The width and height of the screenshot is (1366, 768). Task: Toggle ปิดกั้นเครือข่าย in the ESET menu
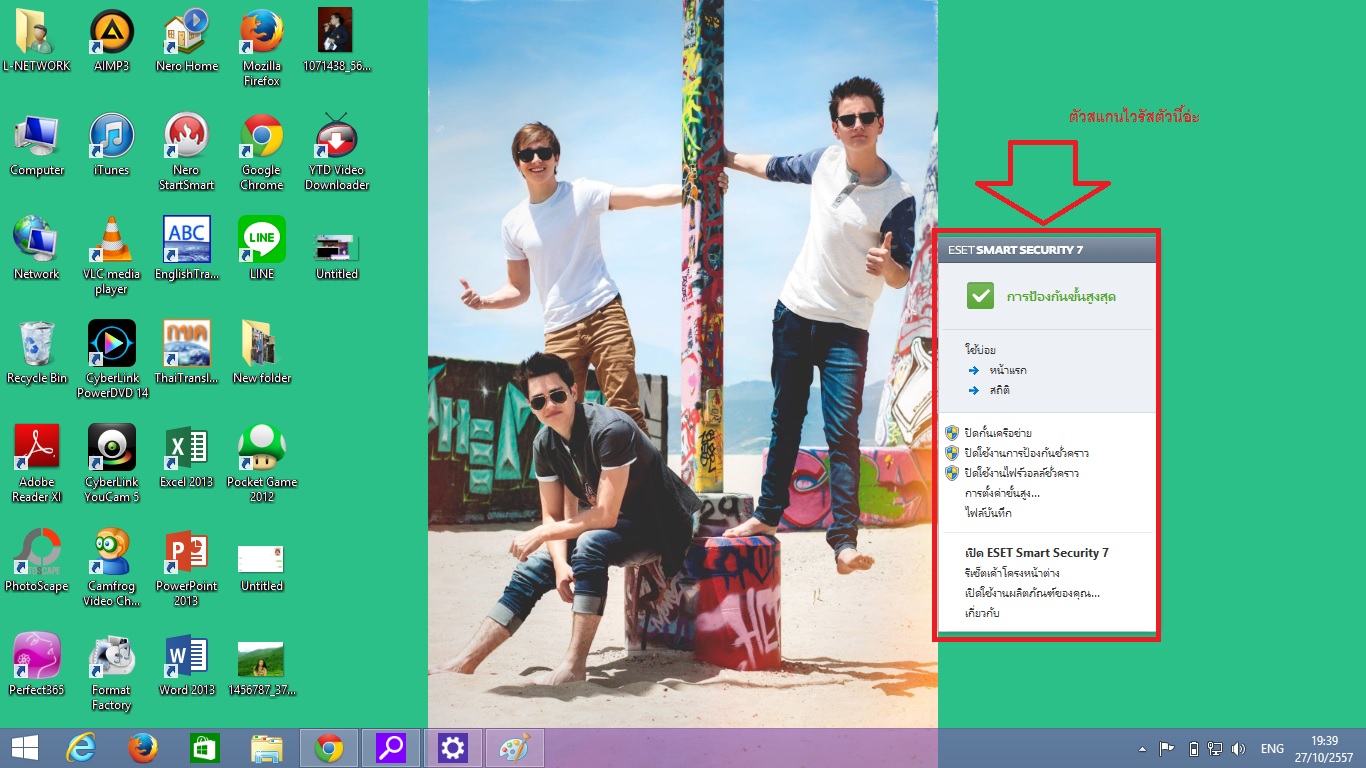[x=997, y=433]
